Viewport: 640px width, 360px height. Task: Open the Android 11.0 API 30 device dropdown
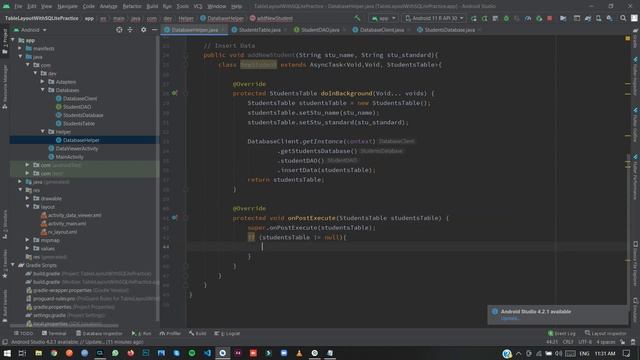pos(434,18)
